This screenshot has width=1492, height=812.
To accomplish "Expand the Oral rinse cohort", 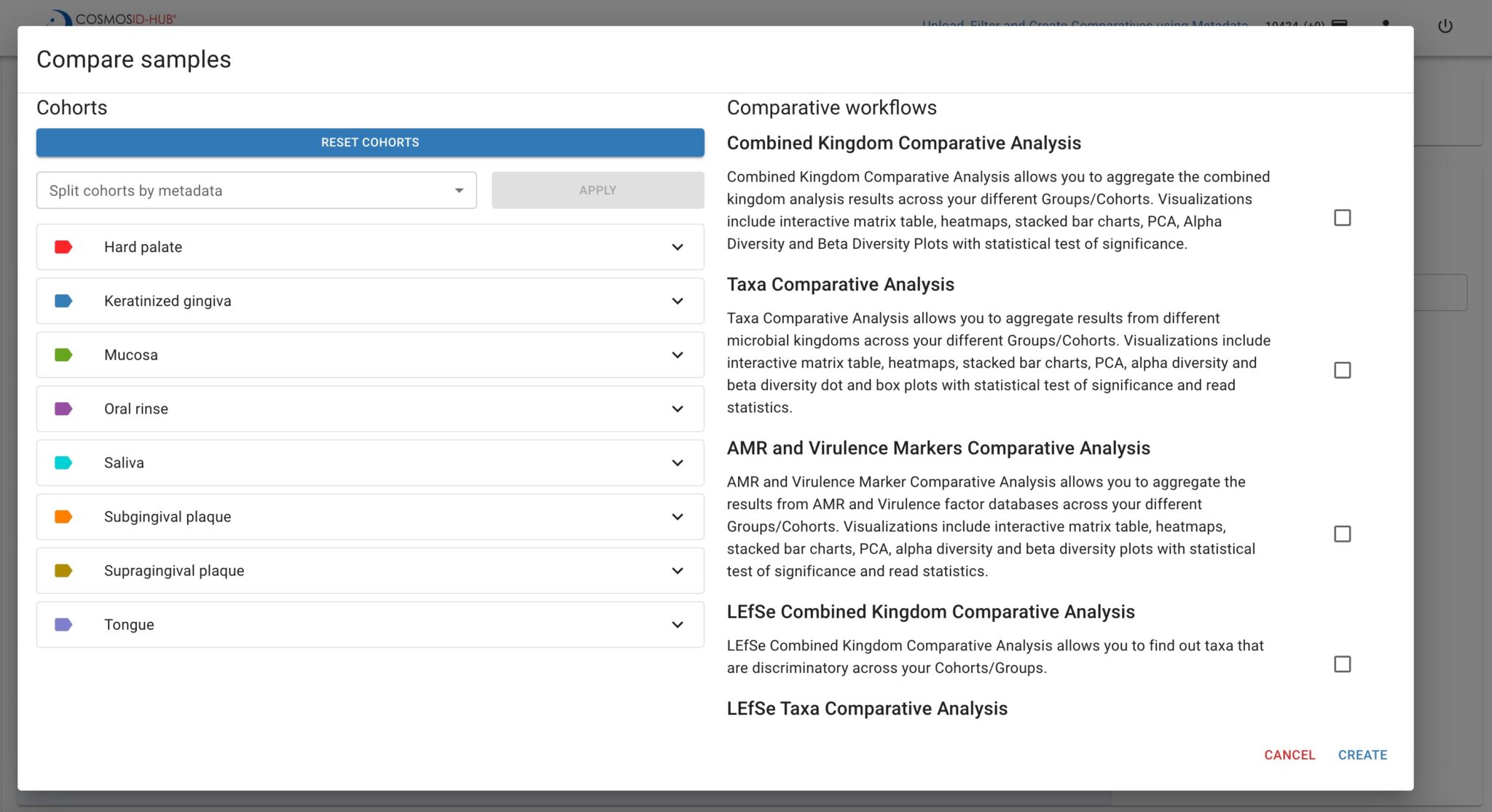I will (677, 409).
